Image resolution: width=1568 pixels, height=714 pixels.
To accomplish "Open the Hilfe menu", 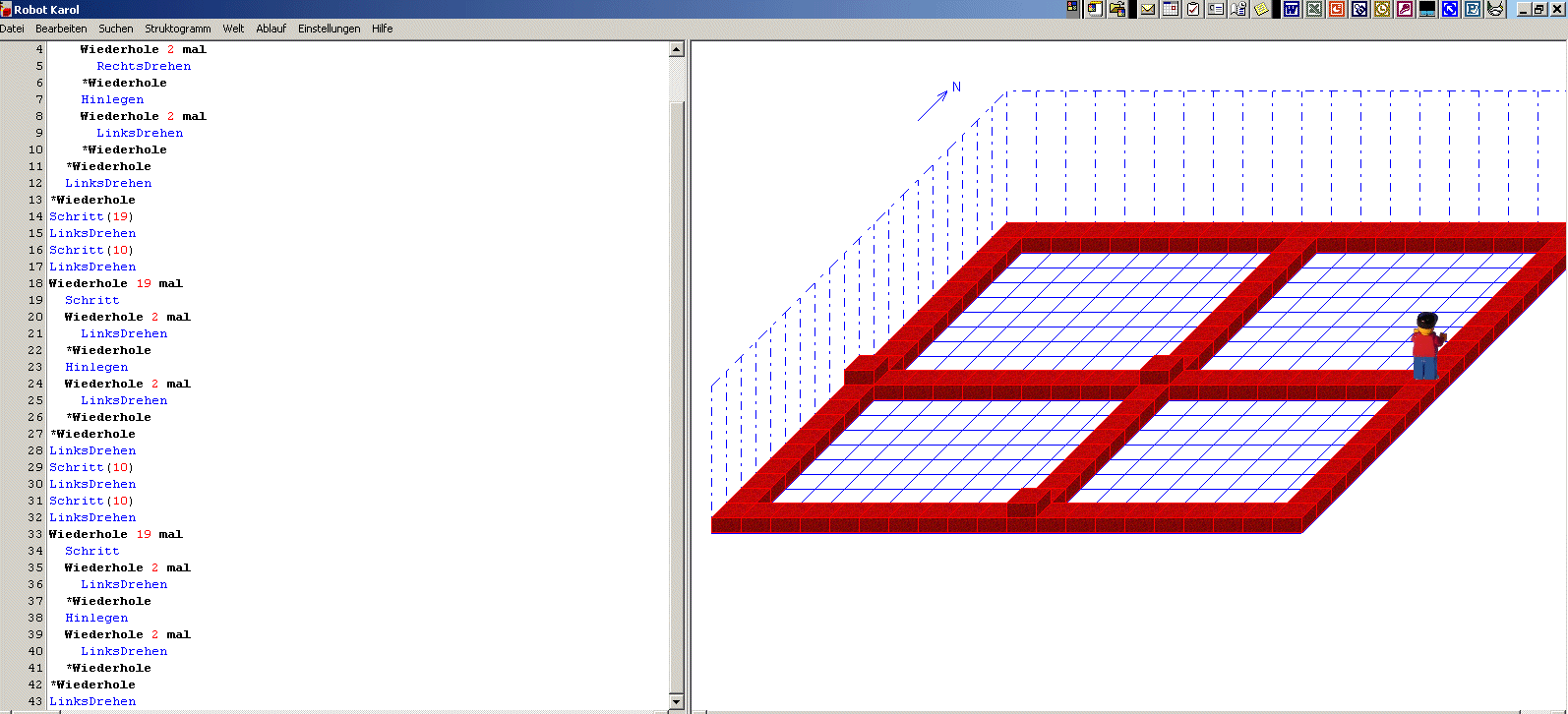I will (x=382, y=29).
